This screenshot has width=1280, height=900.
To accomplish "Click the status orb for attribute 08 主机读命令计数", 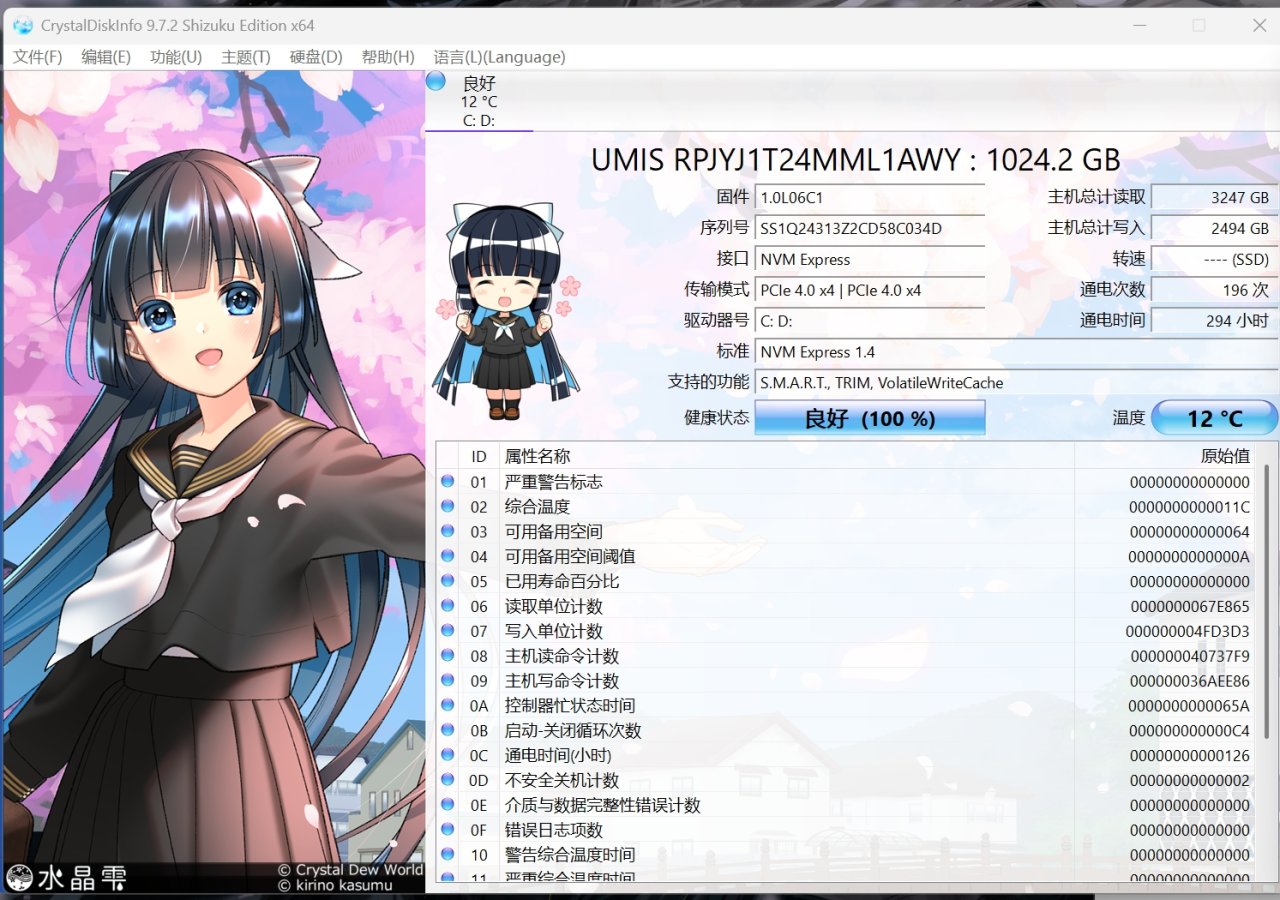I will coord(447,656).
